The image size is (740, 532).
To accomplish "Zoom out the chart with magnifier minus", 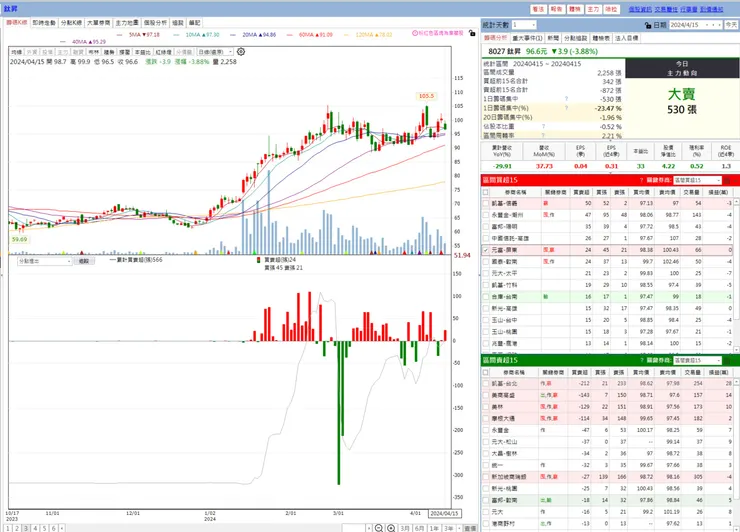I will pos(378,528).
